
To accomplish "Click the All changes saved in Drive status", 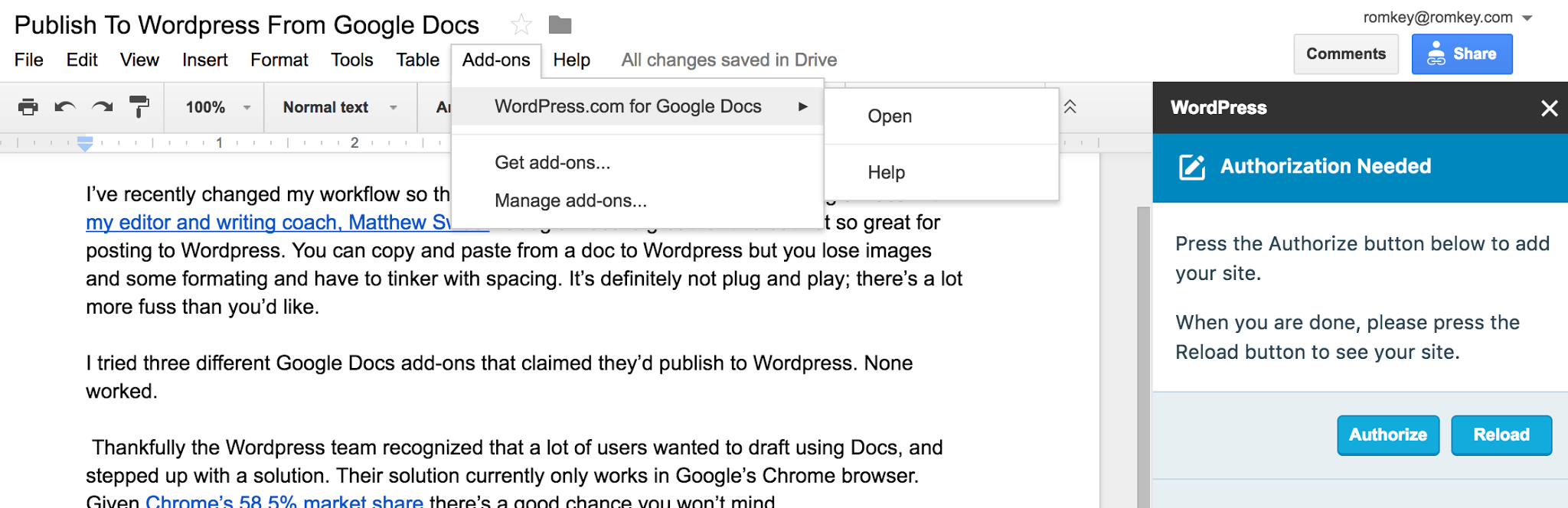I will tap(729, 60).
